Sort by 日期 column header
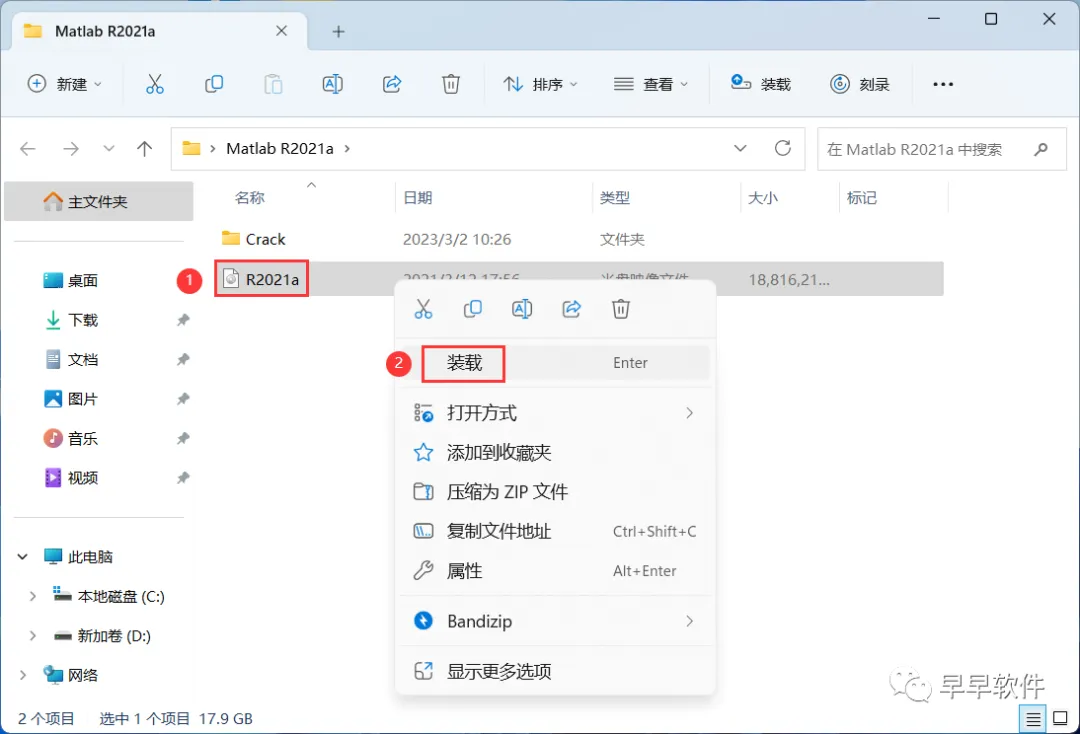The height and width of the screenshot is (734, 1080). pos(417,198)
